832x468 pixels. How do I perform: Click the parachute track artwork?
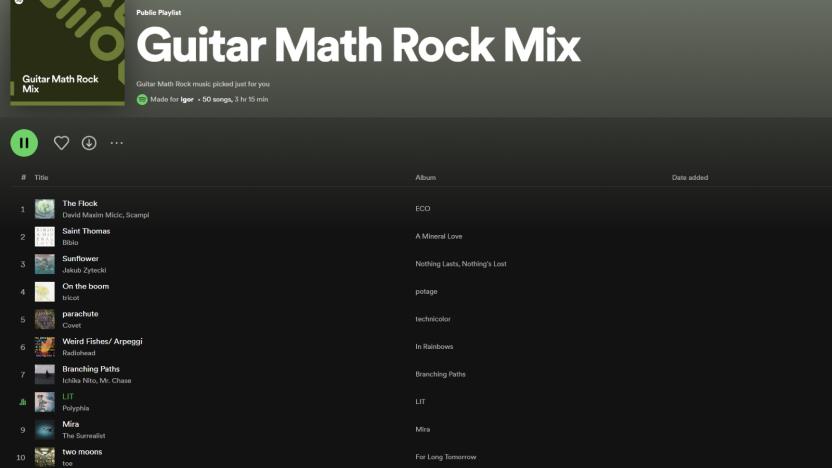(45, 320)
